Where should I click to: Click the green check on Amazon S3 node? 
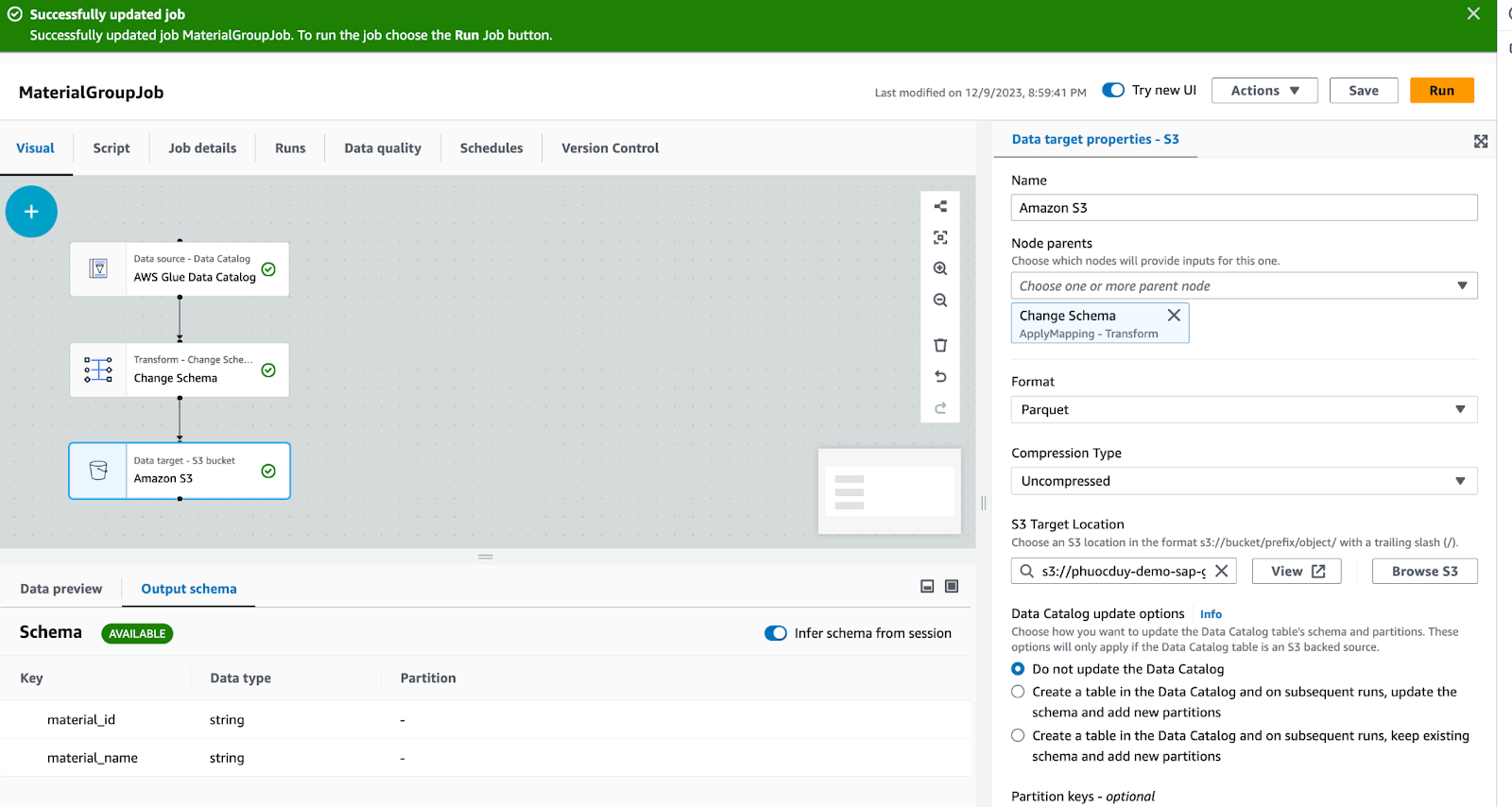coord(268,471)
